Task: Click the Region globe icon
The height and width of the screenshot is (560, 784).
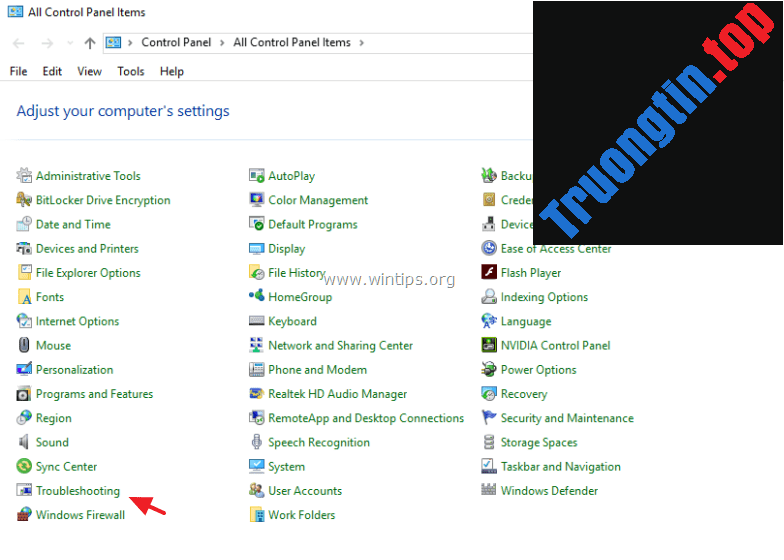Action: coord(24,418)
